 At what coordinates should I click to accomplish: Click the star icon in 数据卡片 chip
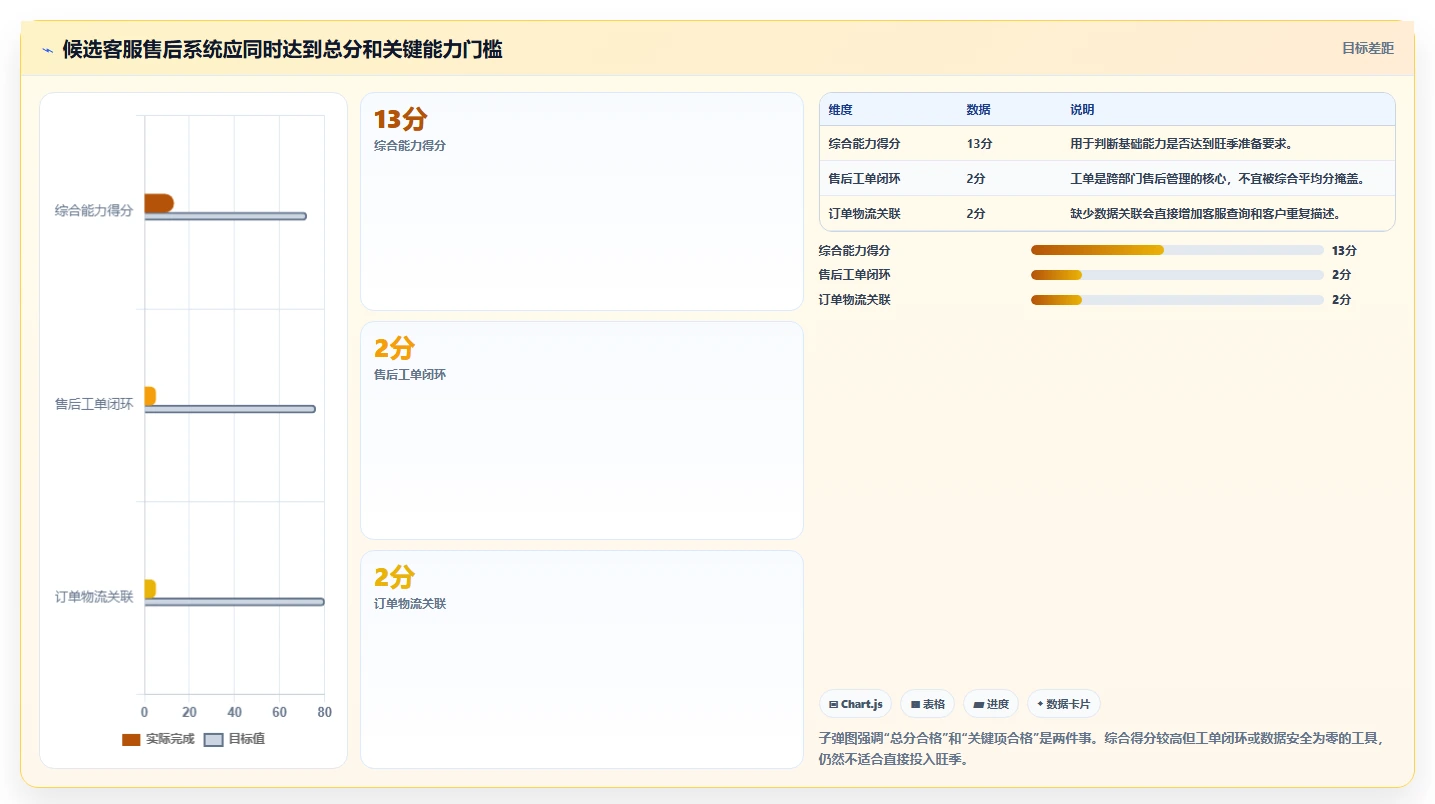[x=1040, y=704]
